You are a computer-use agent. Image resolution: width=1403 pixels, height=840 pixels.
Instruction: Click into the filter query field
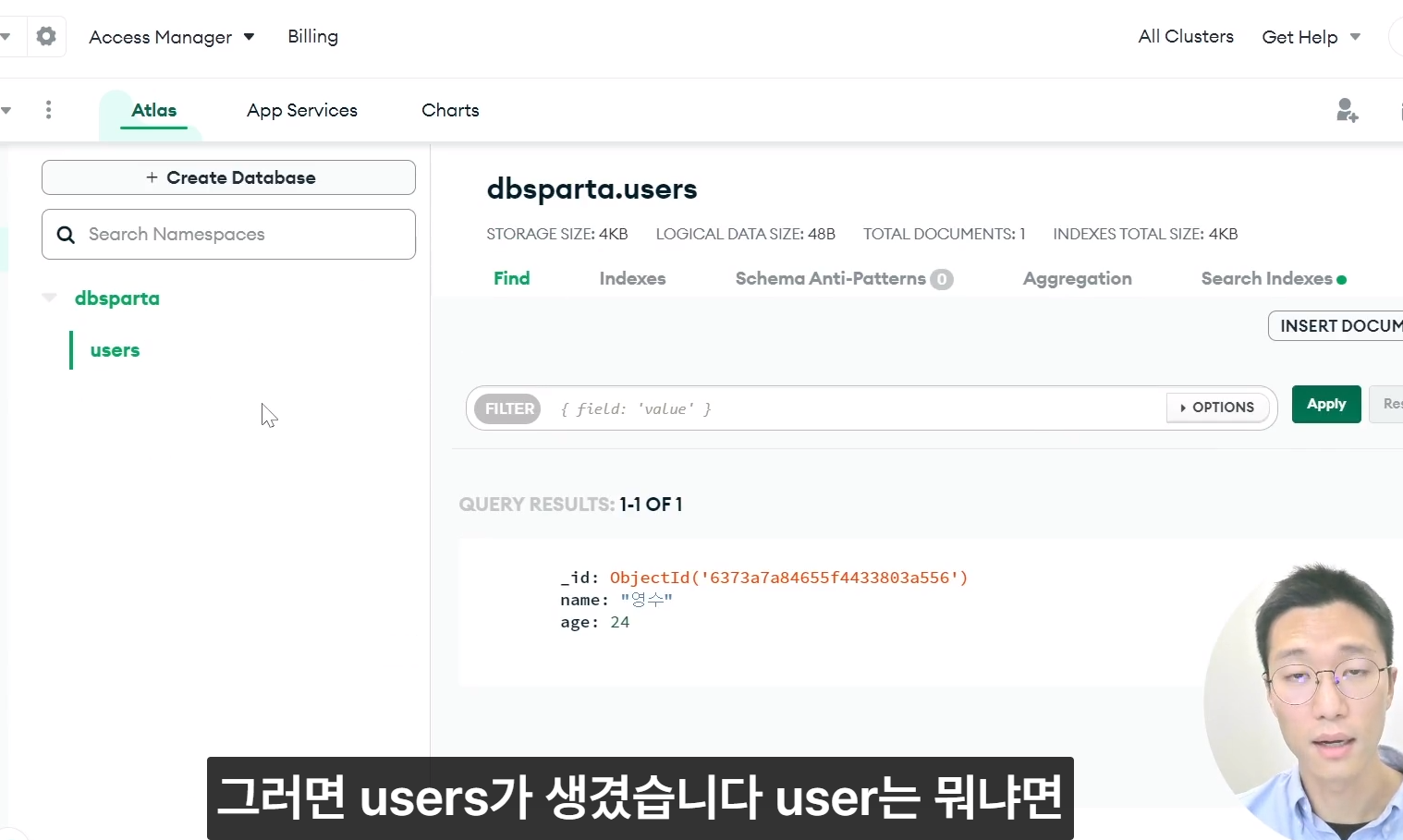point(855,408)
